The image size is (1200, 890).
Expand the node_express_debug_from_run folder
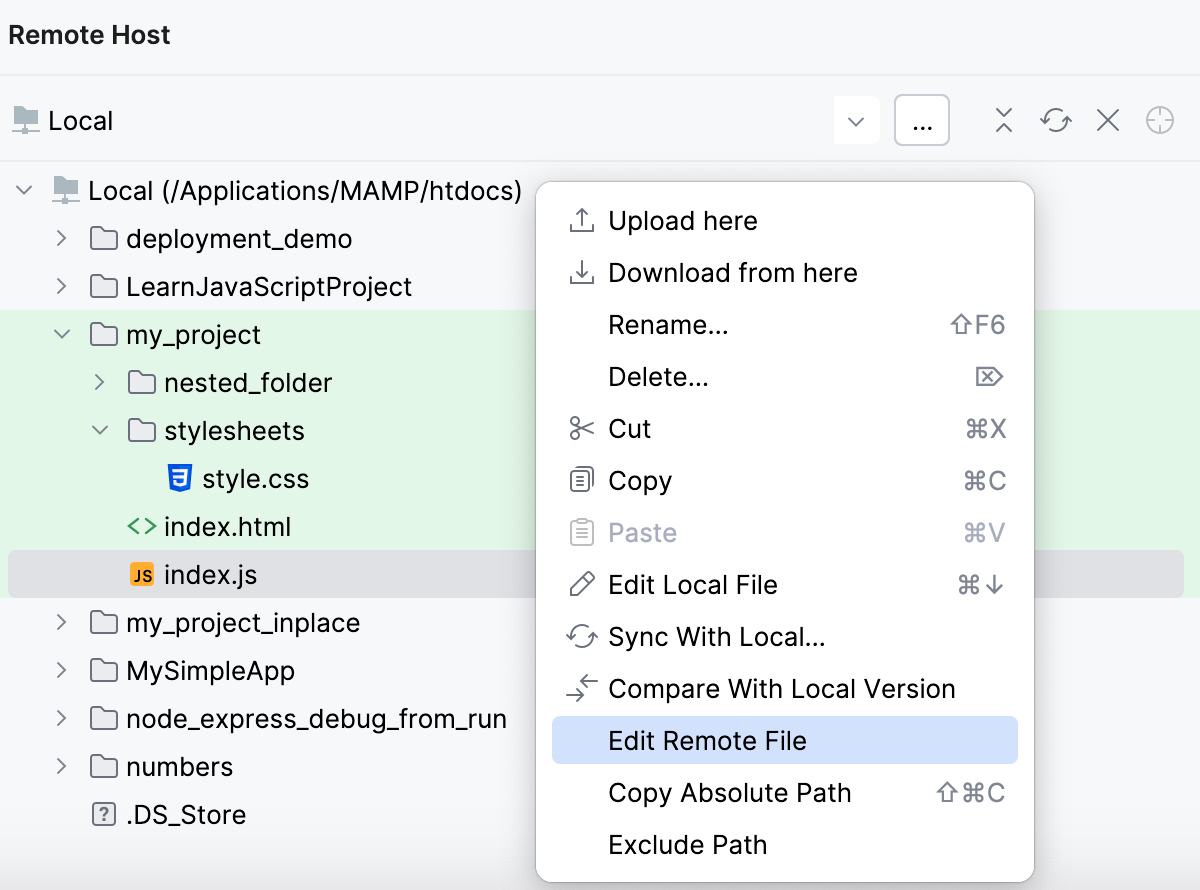click(61, 718)
